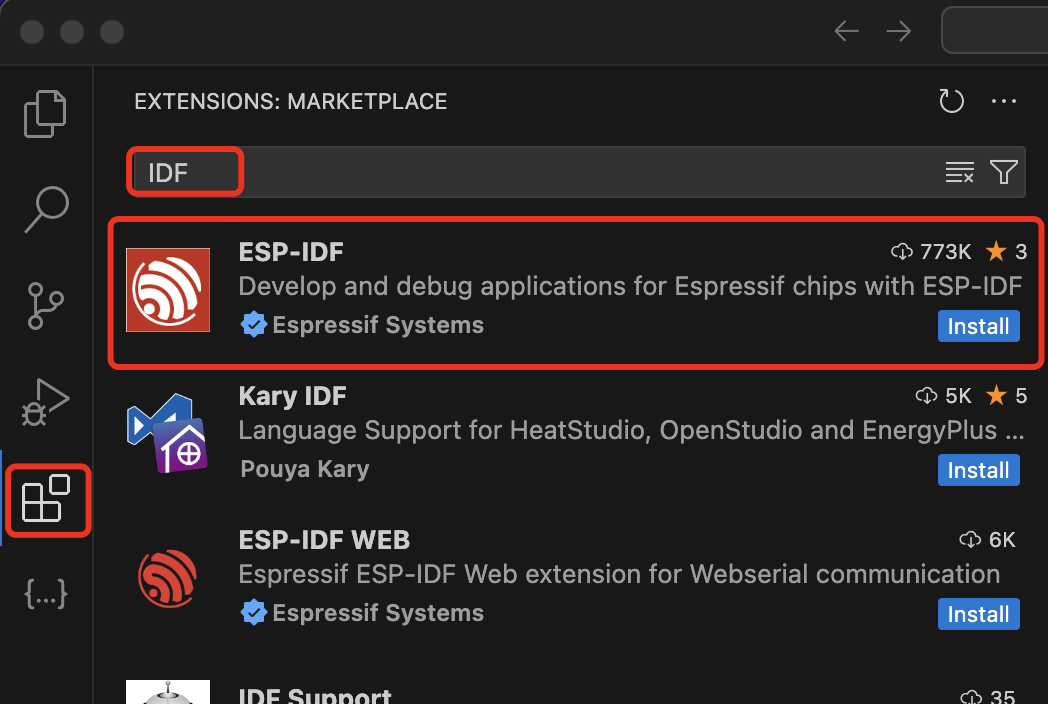
Task: Go forward with the right arrow
Action: (x=898, y=31)
